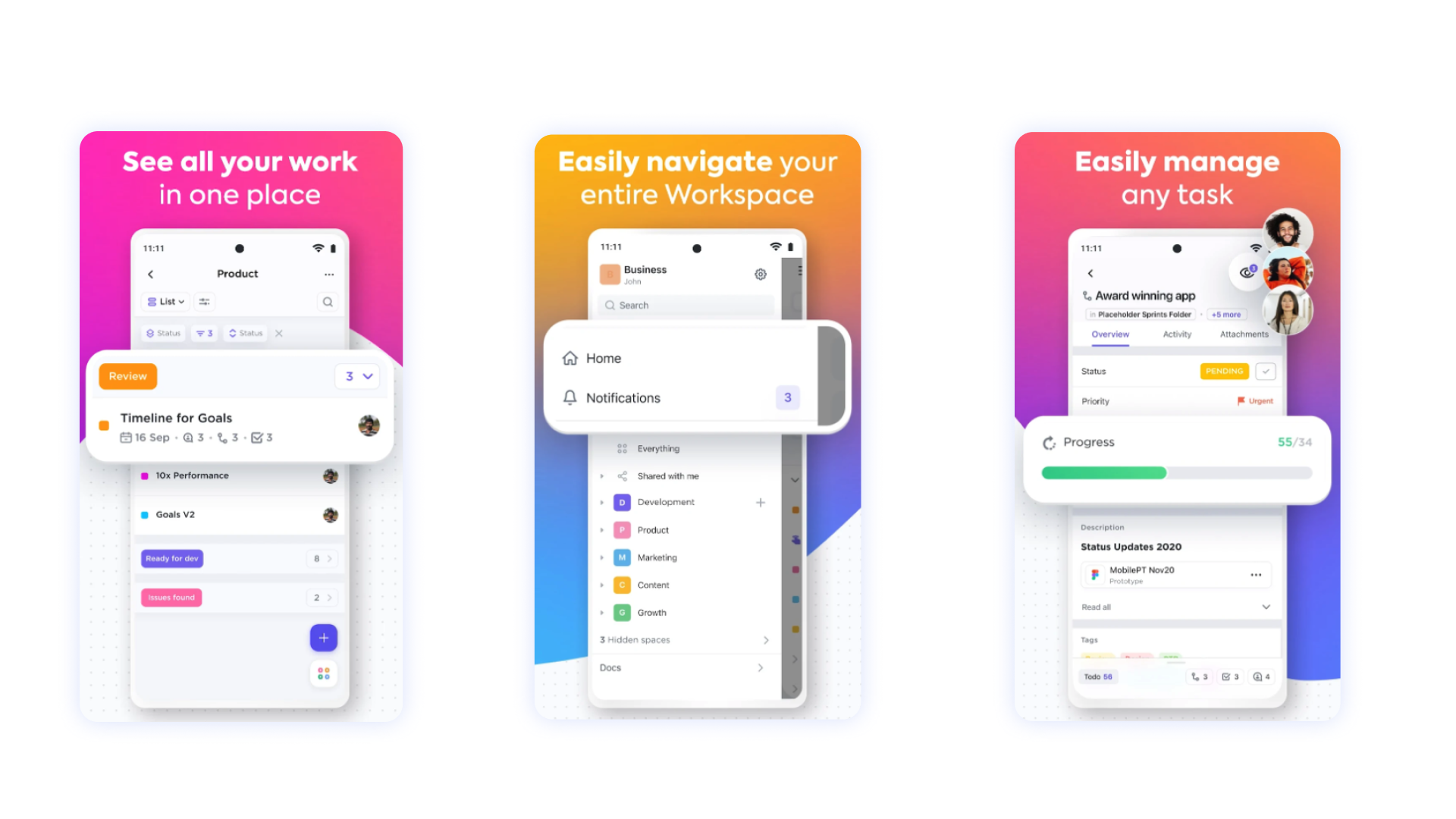Select the Overview tab in task detail
The image size is (1456, 819).
click(x=1110, y=334)
